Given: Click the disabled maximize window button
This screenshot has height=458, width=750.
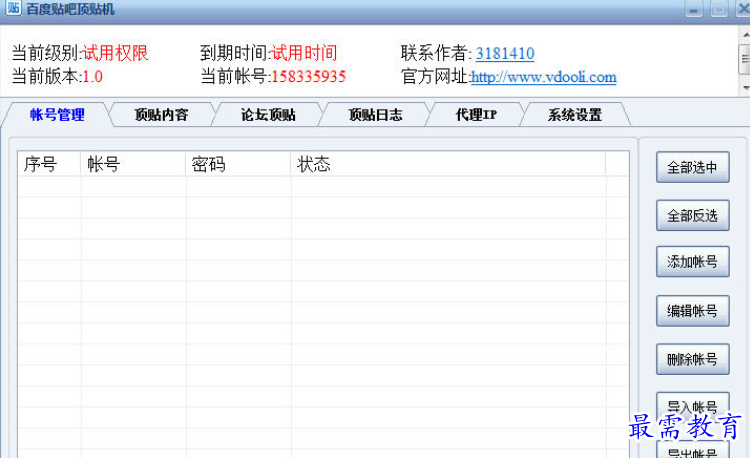Looking at the screenshot, I should tap(719, 9).
